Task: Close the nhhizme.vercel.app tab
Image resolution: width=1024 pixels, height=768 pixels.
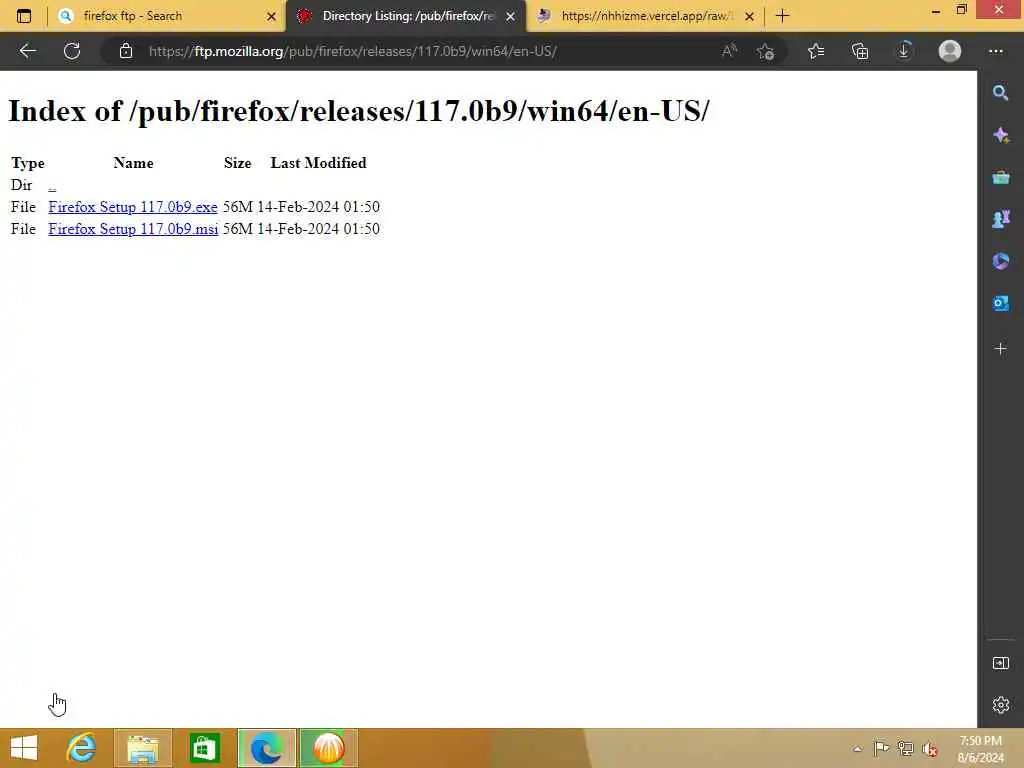Action: pos(750,16)
